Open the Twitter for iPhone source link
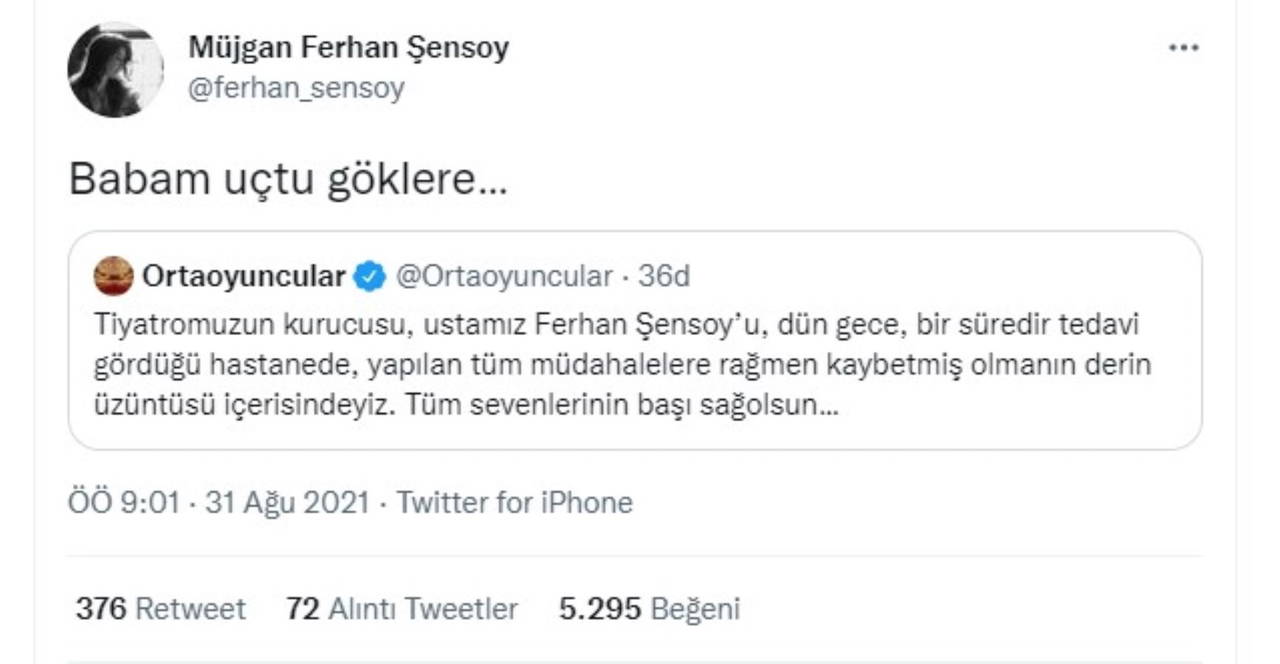The width and height of the screenshot is (1280, 664). coord(515,502)
